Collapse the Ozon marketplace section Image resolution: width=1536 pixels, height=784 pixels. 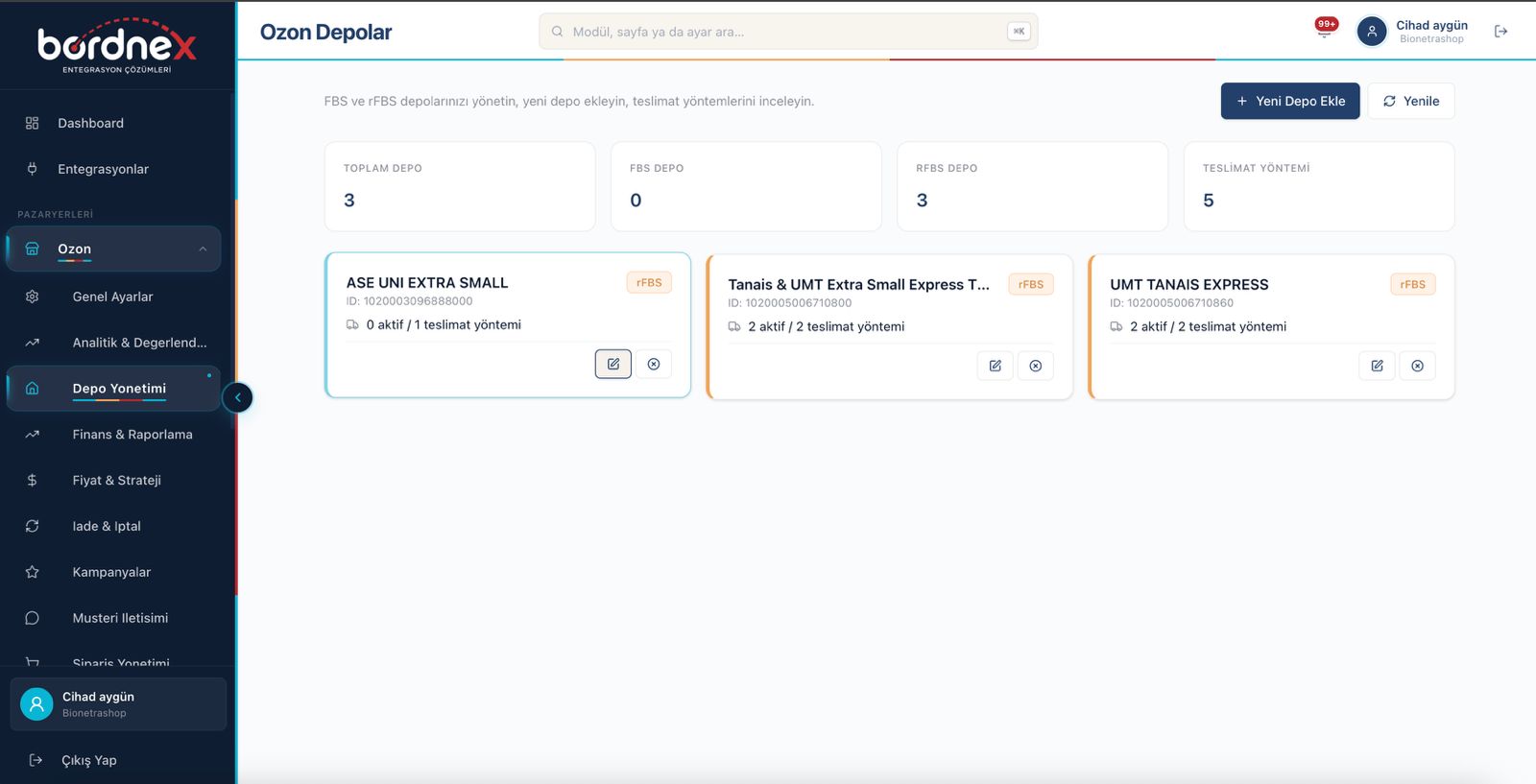coord(203,249)
